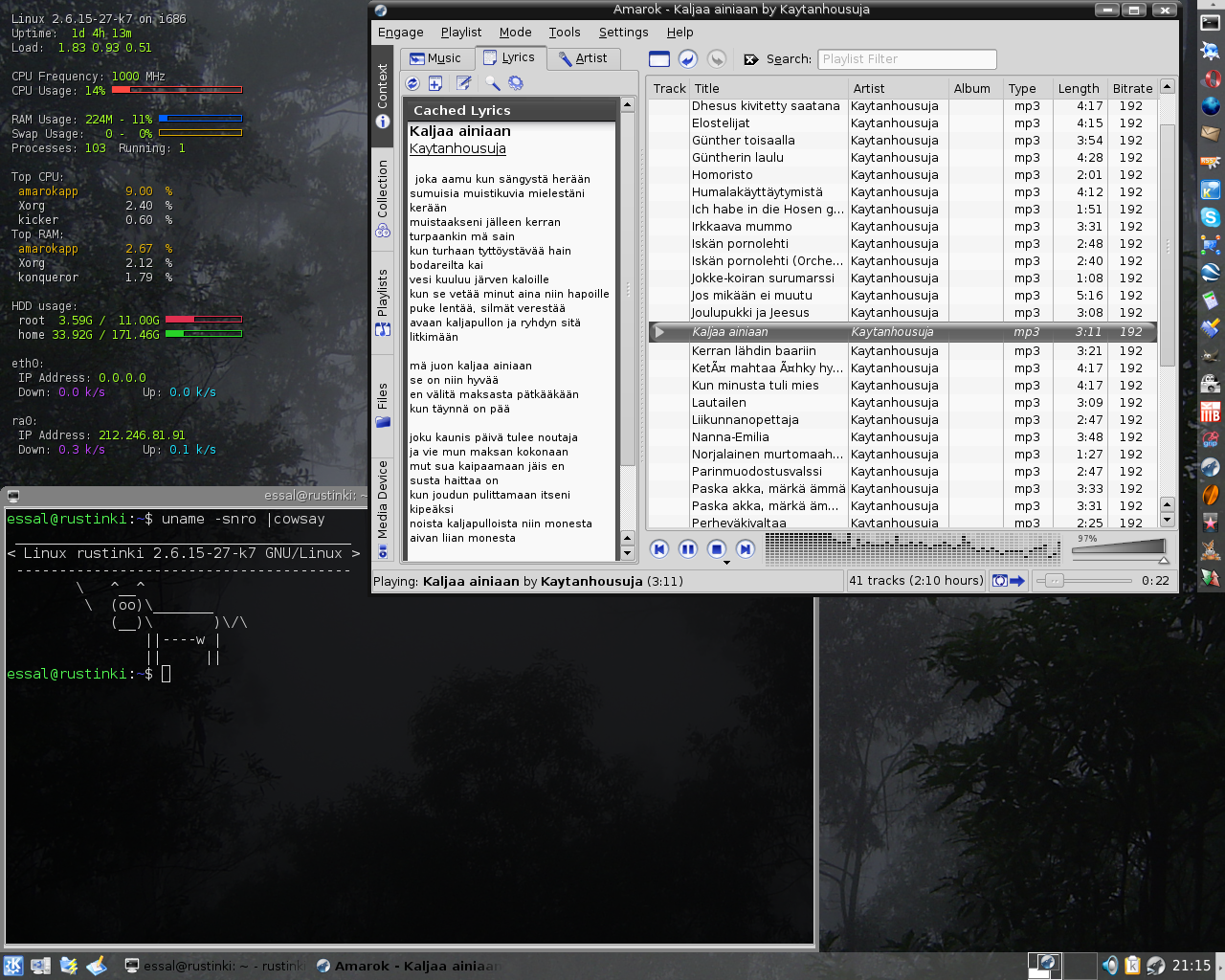Open the Mode menu
The height and width of the screenshot is (980, 1225).
click(515, 33)
